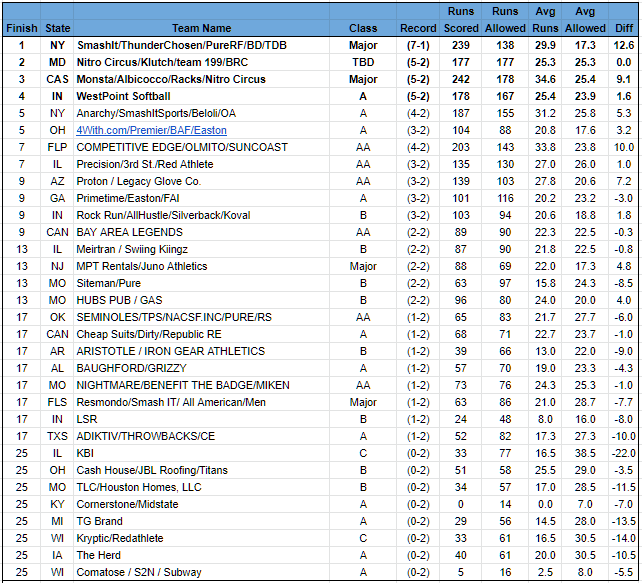
Task: Click the Class column header
Action: click(363, 28)
